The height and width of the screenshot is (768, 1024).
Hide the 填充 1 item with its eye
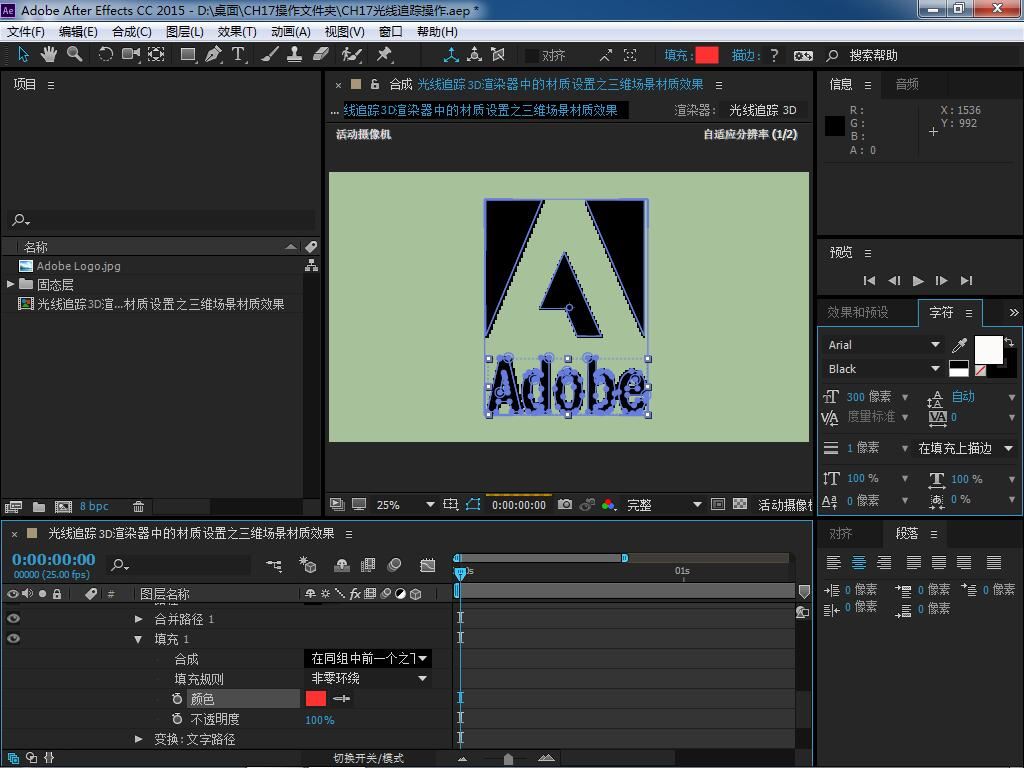coord(13,639)
